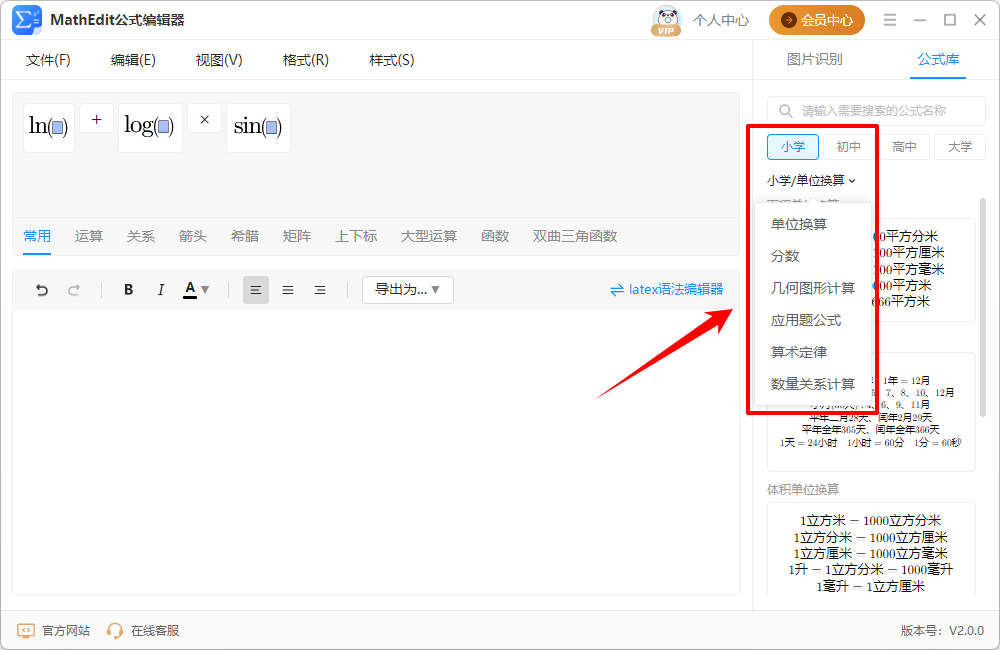Click the 版本号: V2.0.0 version text

pyautogui.click(x=942, y=631)
